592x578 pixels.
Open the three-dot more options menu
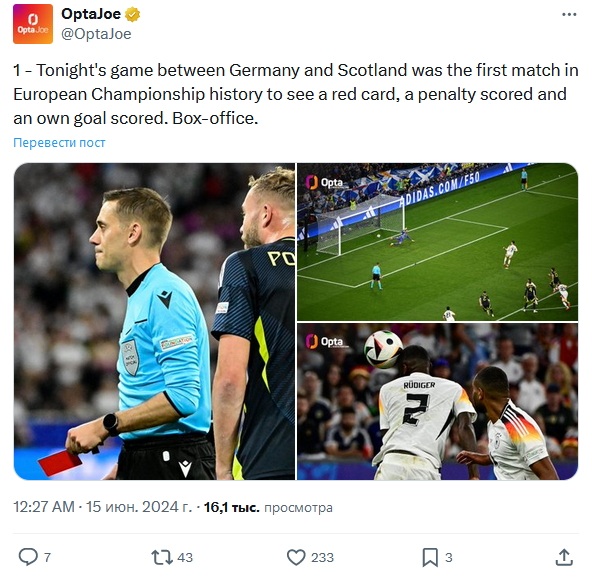569,15
